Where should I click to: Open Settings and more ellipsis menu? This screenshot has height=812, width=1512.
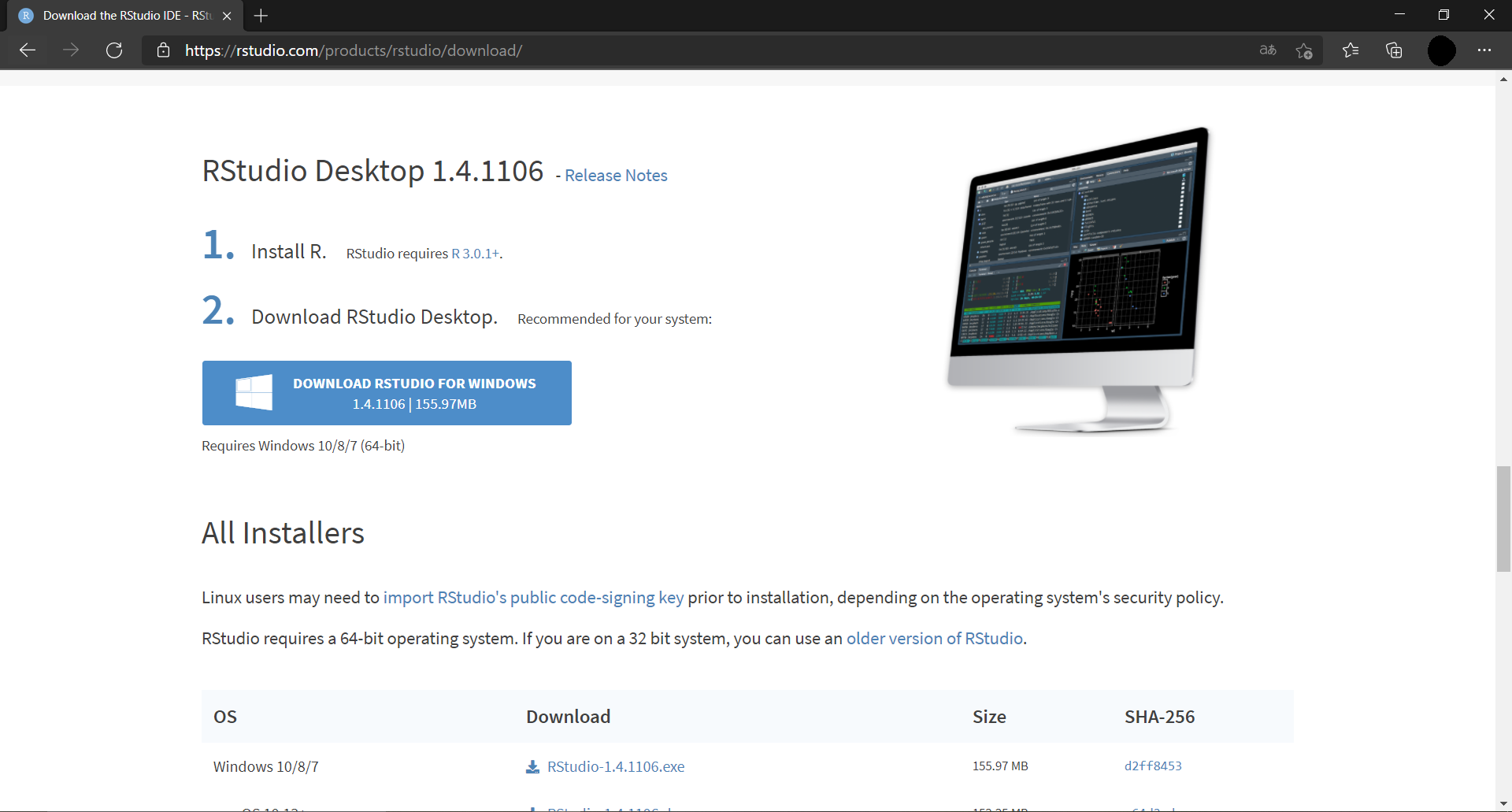pos(1485,50)
